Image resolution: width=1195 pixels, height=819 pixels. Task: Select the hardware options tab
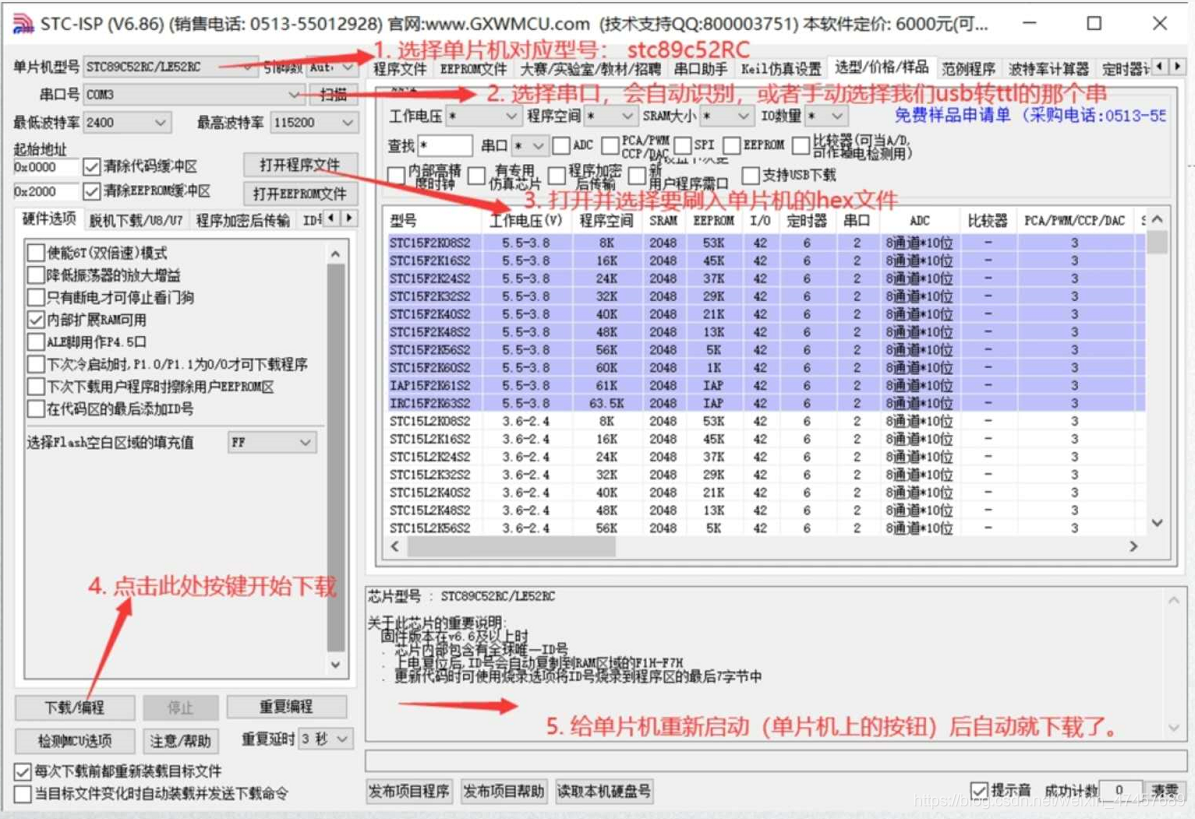point(49,219)
